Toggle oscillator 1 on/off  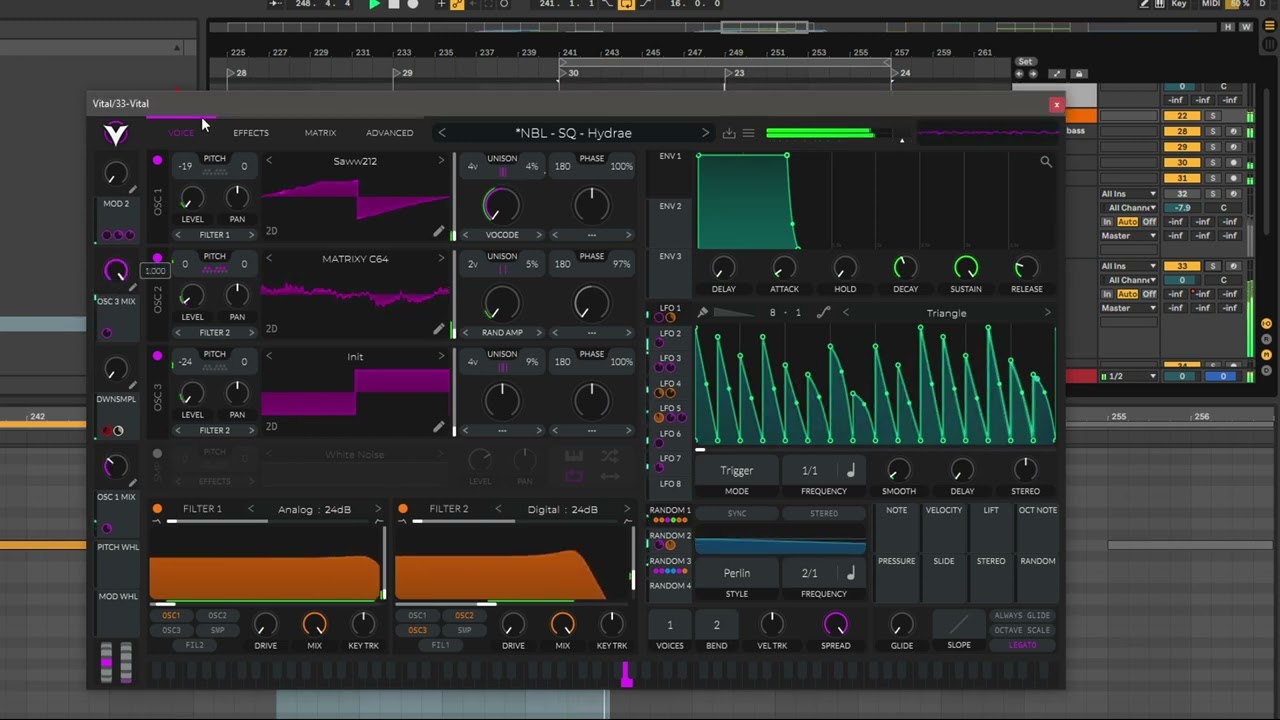pos(157,160)
